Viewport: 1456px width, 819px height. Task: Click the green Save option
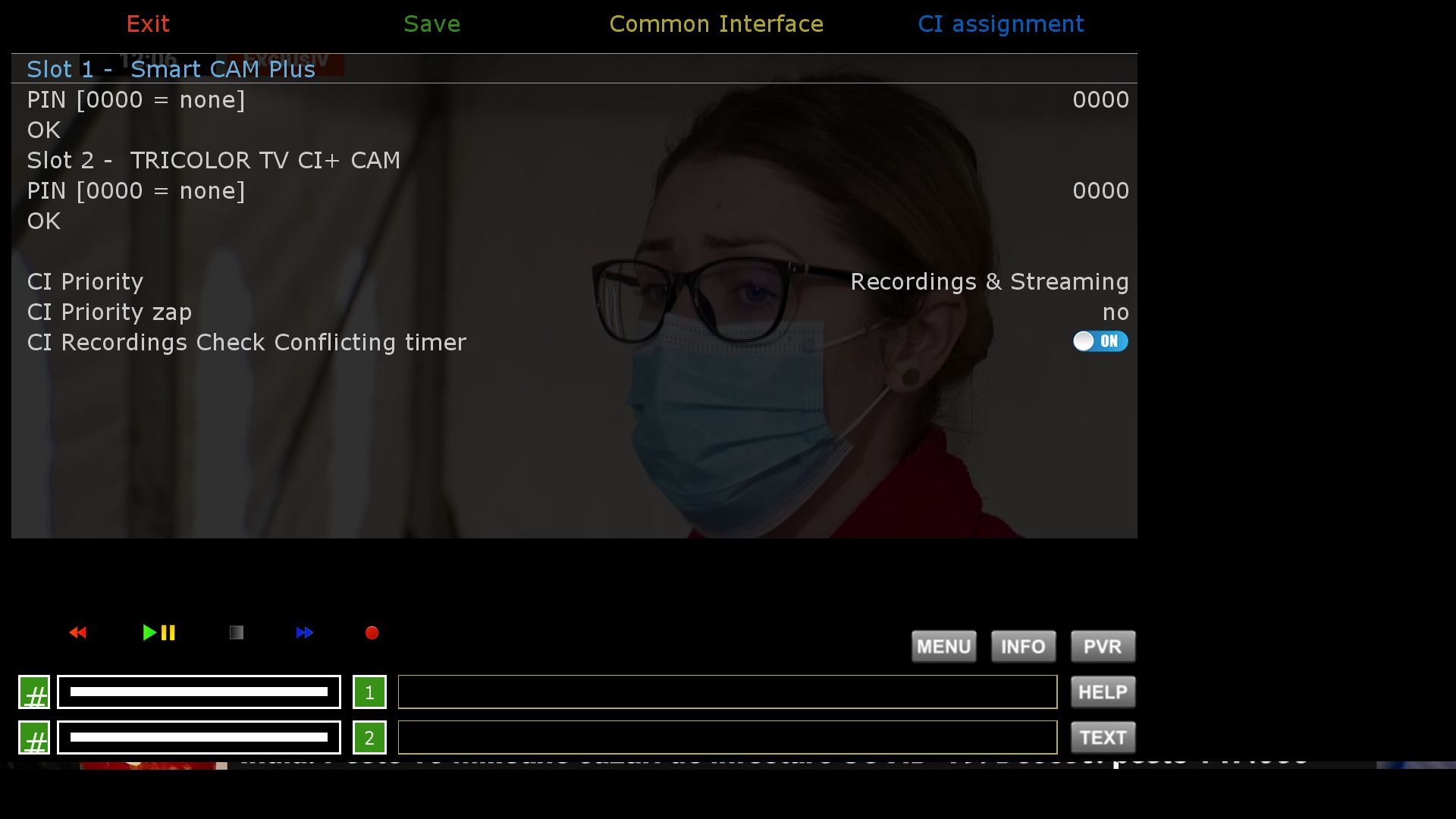click(x=431, y=24)
